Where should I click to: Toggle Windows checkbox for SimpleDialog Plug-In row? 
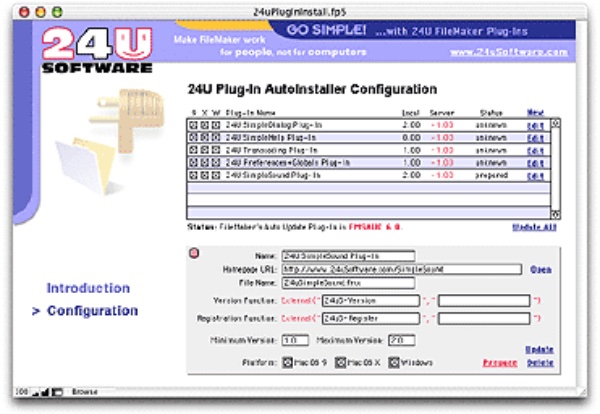click(x=216, y=125)
